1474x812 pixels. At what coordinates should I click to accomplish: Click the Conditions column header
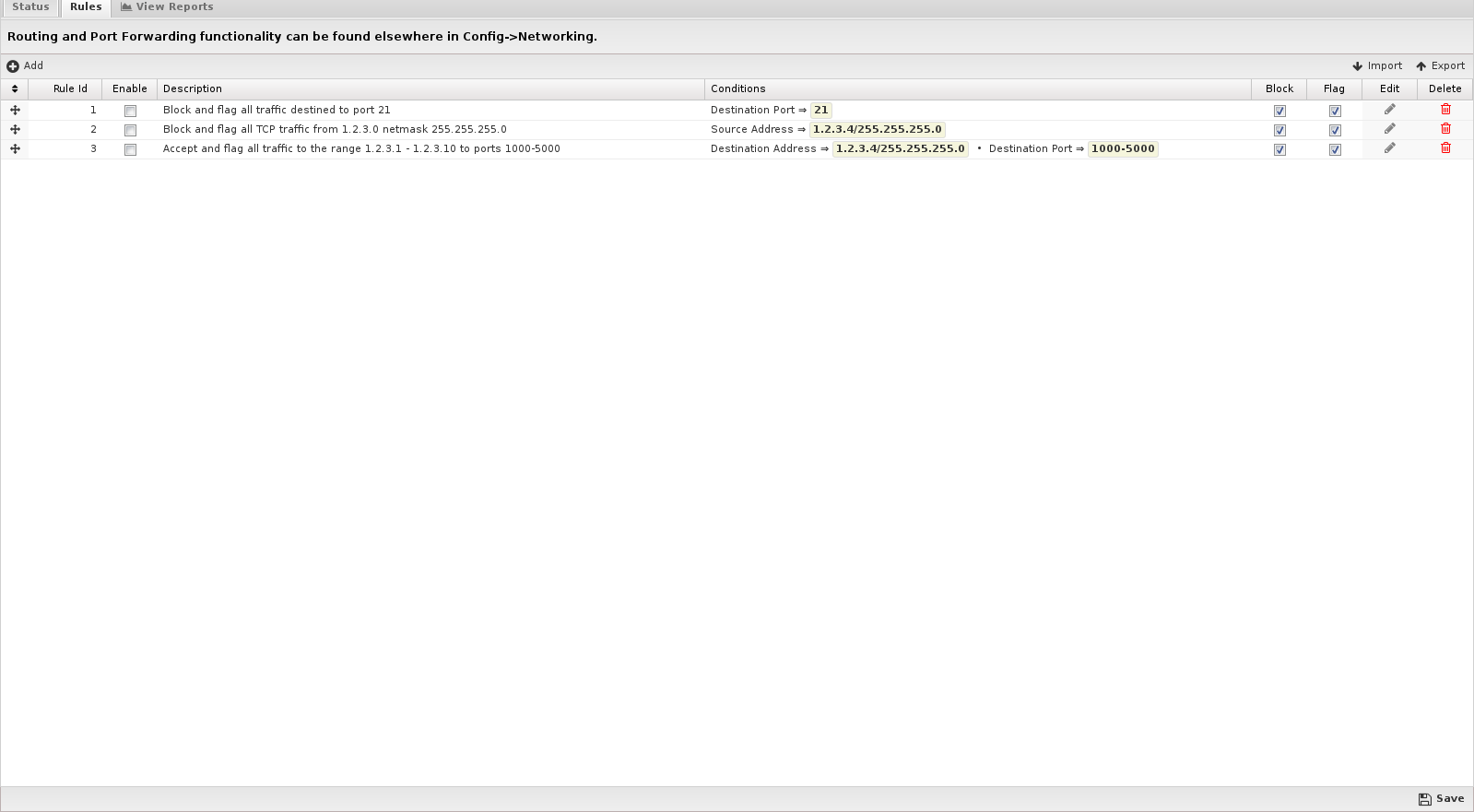(x=978, y=88)
